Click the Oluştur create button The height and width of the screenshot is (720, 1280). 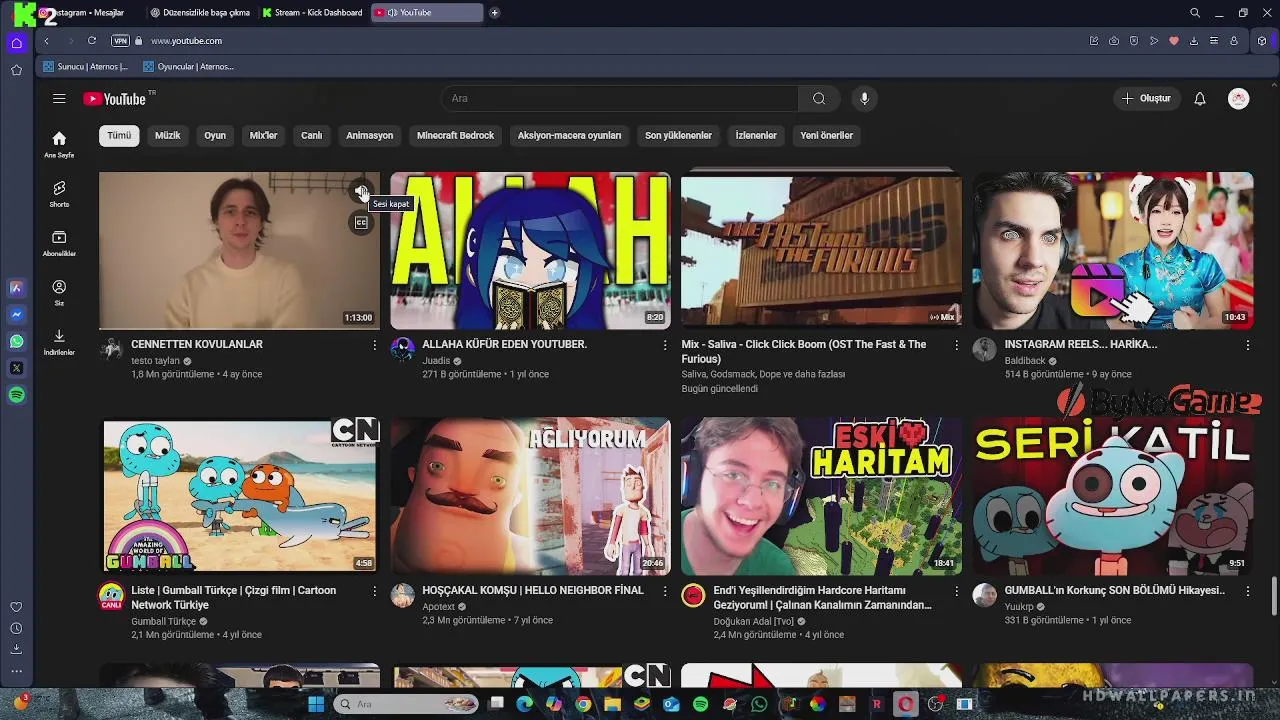[x=1146, y=98]
